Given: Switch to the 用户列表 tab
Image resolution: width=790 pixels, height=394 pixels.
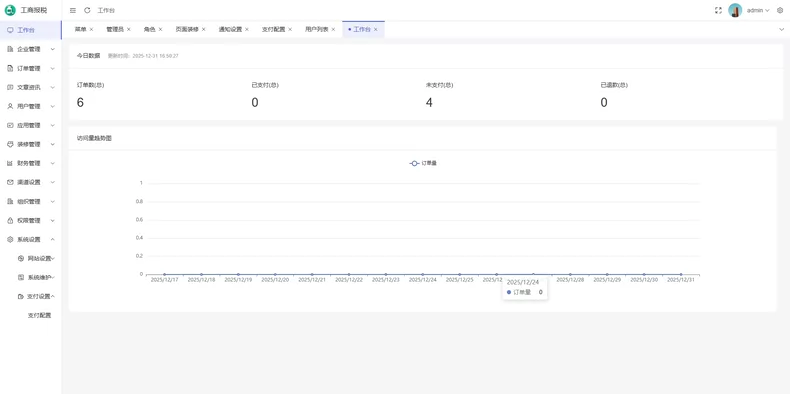Looking at the screenshot, I should coord(316,29).
